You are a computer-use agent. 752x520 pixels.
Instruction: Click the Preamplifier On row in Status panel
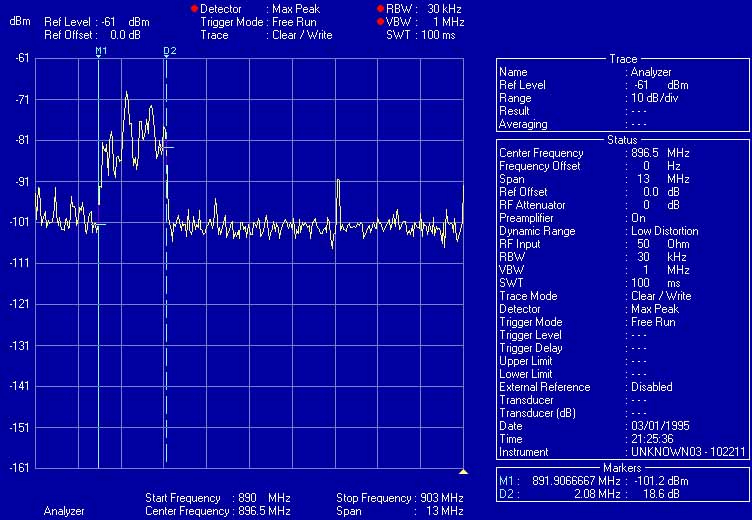(x=620, y=218)
